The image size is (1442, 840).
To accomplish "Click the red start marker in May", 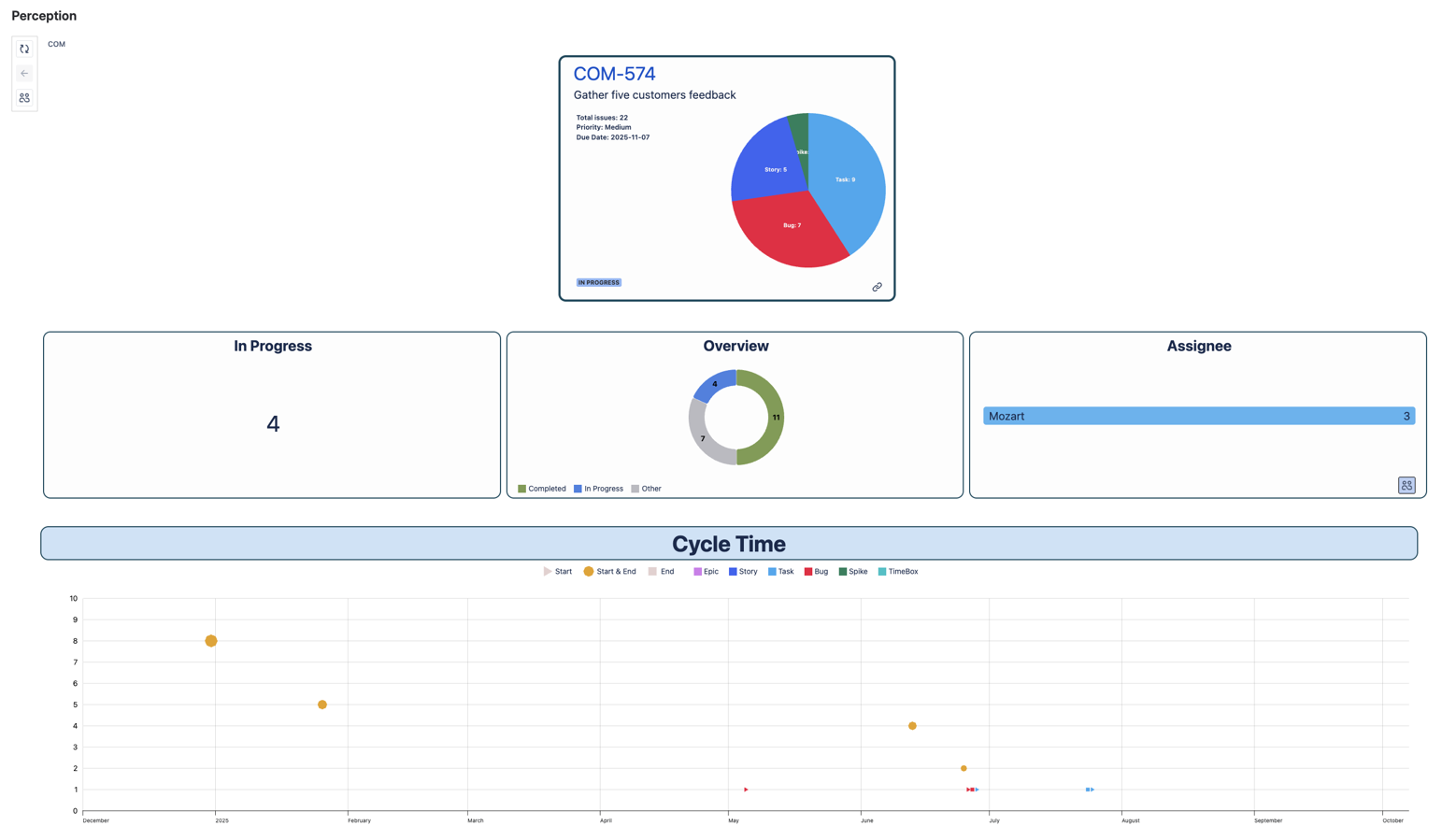I will tap(746, 790).
